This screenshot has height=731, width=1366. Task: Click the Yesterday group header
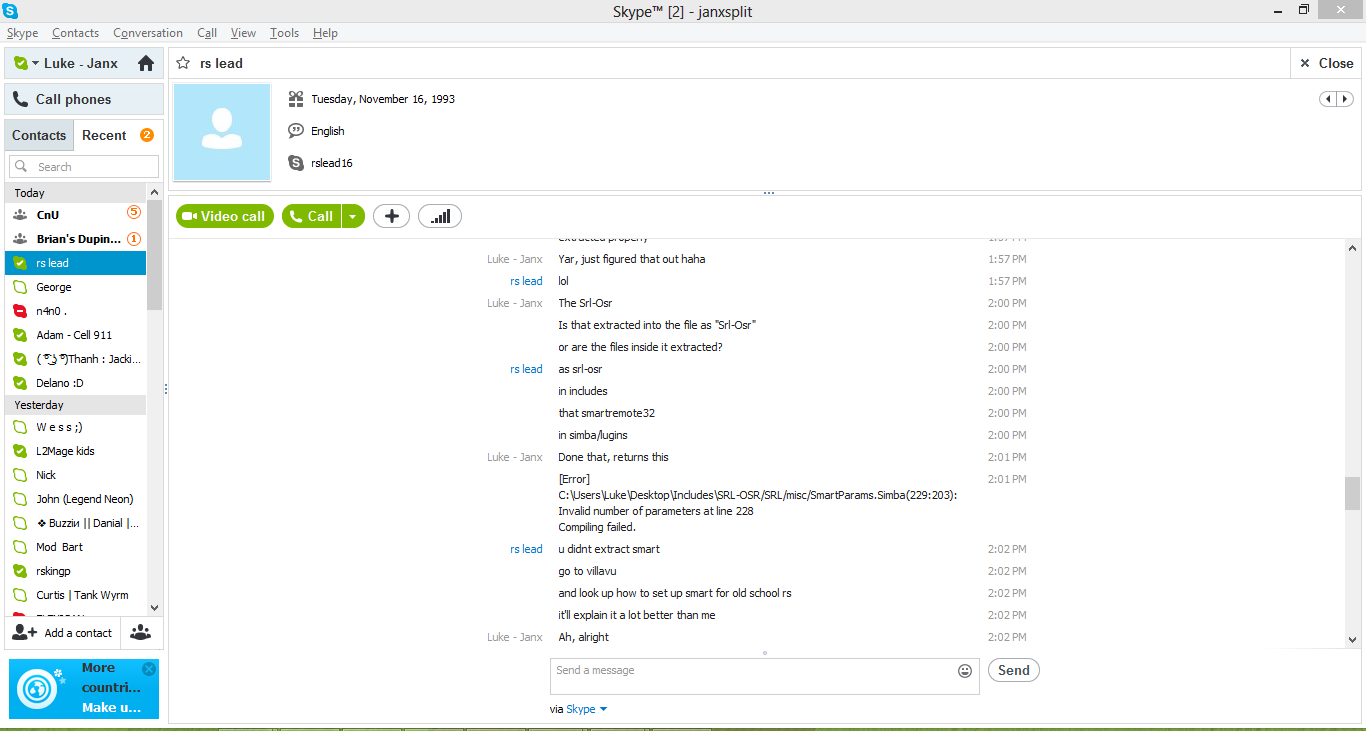point(75,405)
